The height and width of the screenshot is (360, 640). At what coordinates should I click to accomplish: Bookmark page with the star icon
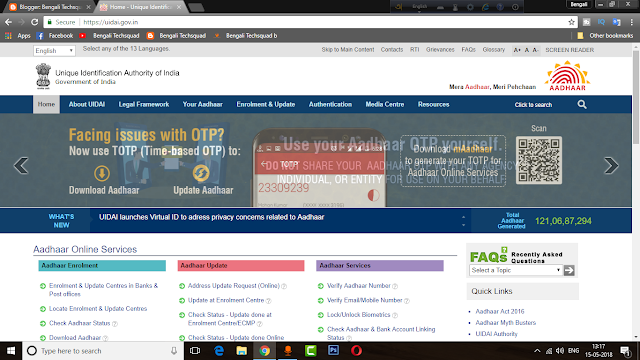[x=571, y=22]
